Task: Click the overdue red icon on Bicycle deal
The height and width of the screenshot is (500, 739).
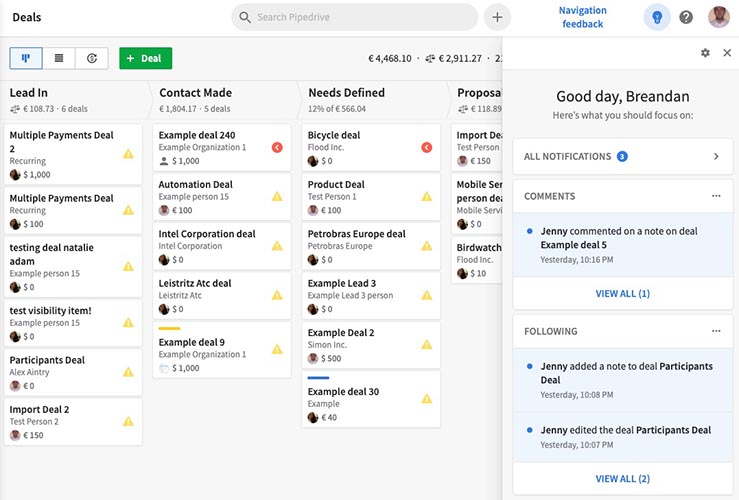Action: [427, 148]
